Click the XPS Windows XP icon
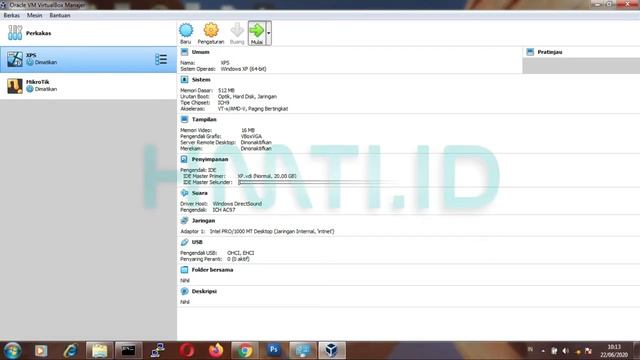Screen dimensions: 640x360 [15, 59]
